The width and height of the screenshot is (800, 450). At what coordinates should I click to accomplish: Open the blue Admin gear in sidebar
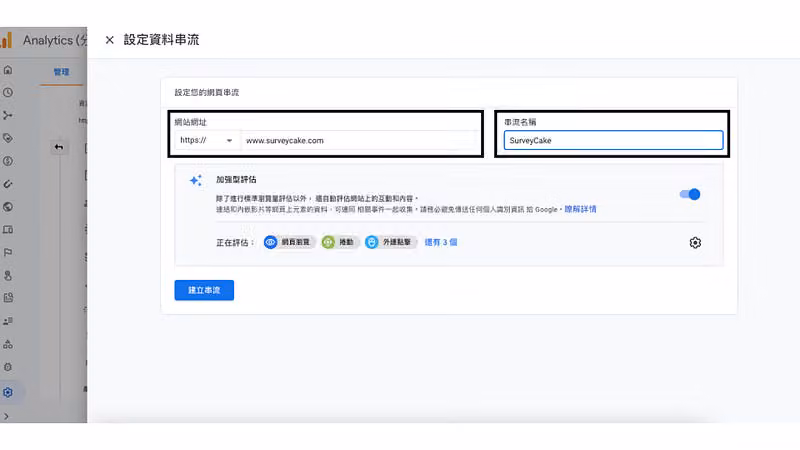tap(8, 392)
